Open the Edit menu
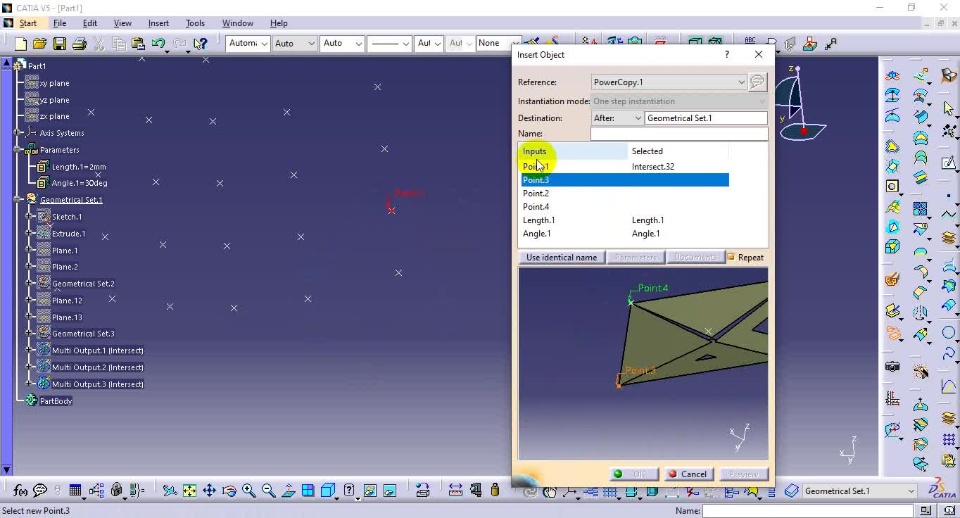960x518 pixels. 90,23
